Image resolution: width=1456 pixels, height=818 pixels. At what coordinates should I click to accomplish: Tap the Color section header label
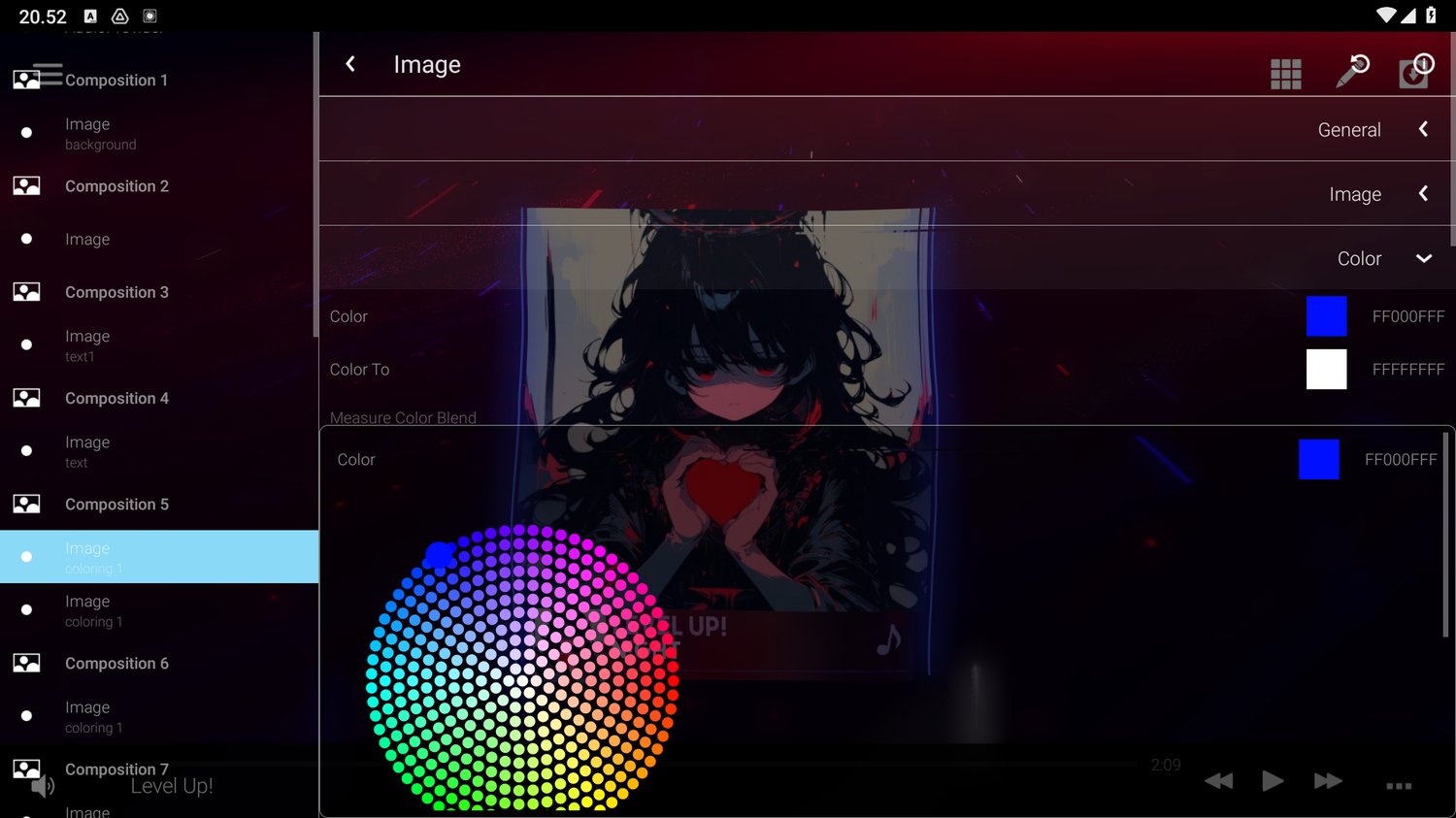click(1359, 259)
